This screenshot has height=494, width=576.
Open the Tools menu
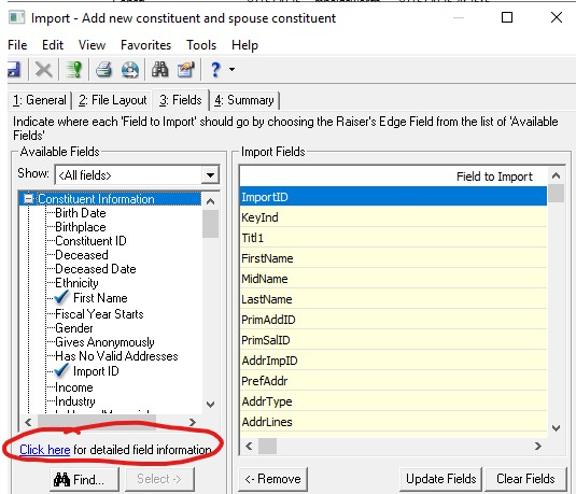pyautogui.click(x=201, y=45)
